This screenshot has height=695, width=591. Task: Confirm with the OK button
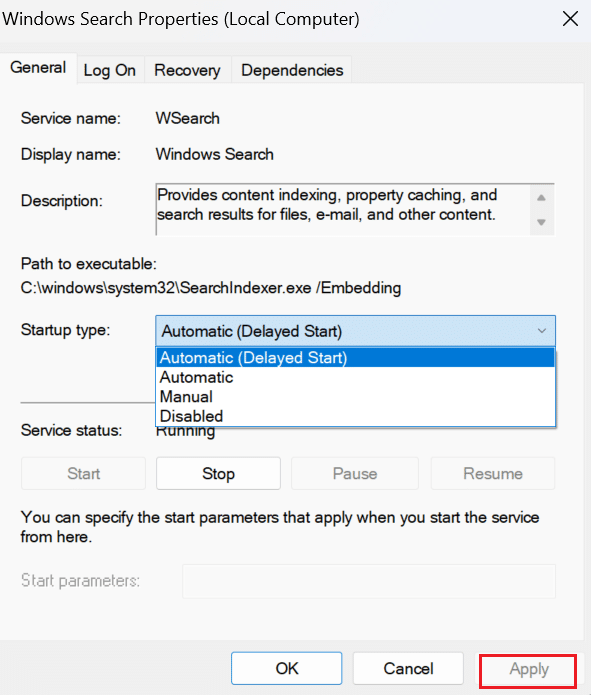286,668
